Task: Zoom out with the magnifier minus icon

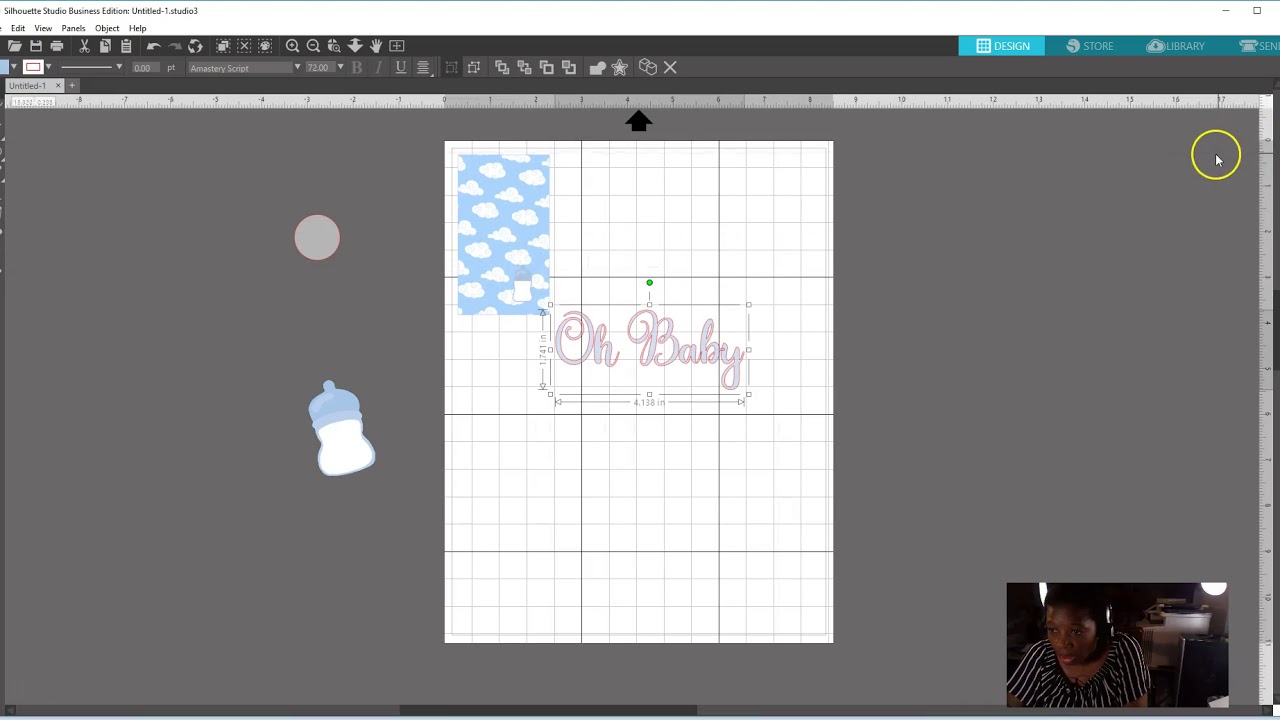Action: (313, 46)
